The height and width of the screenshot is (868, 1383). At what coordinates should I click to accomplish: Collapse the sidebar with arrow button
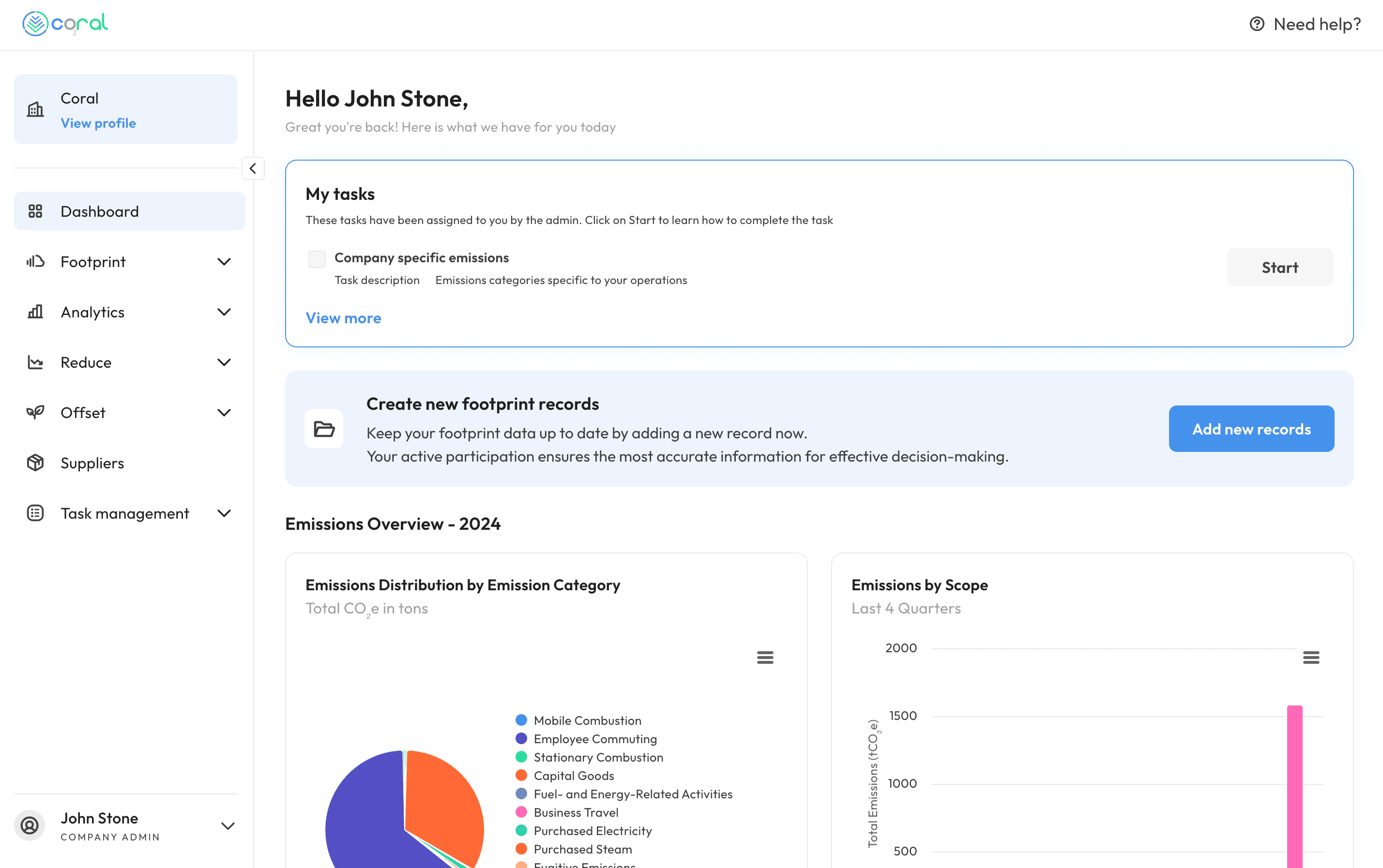253,169
